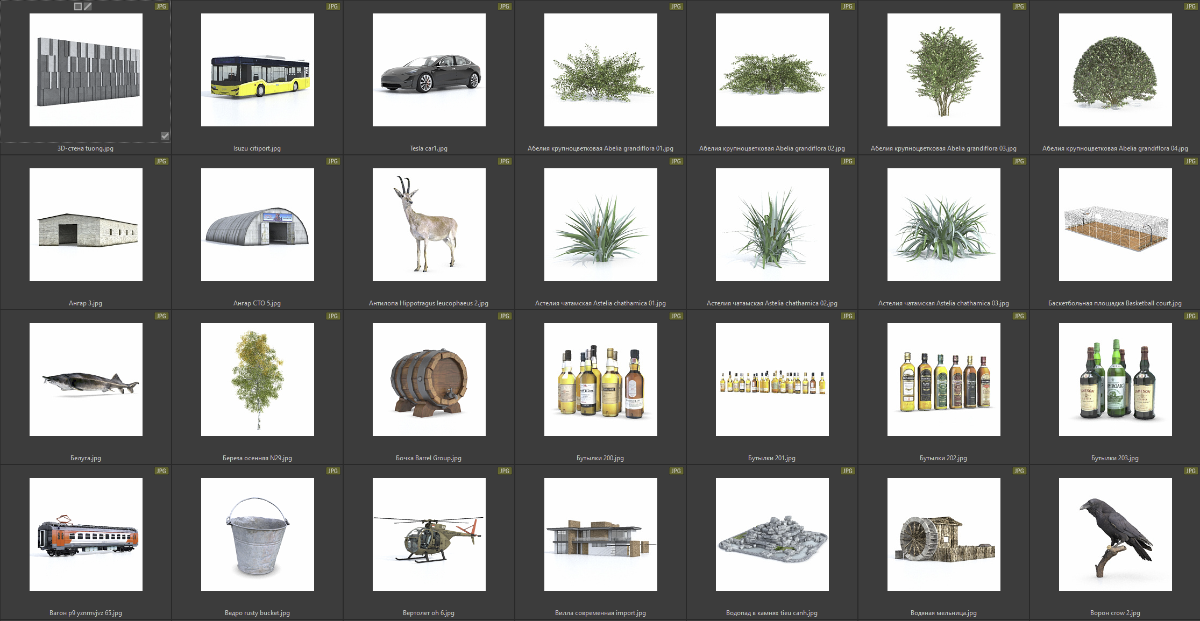The width and height of the screenshot is (1200, 621).
Task: Select the tesla car1 thumbnail
Action: (x=429, y=70)
